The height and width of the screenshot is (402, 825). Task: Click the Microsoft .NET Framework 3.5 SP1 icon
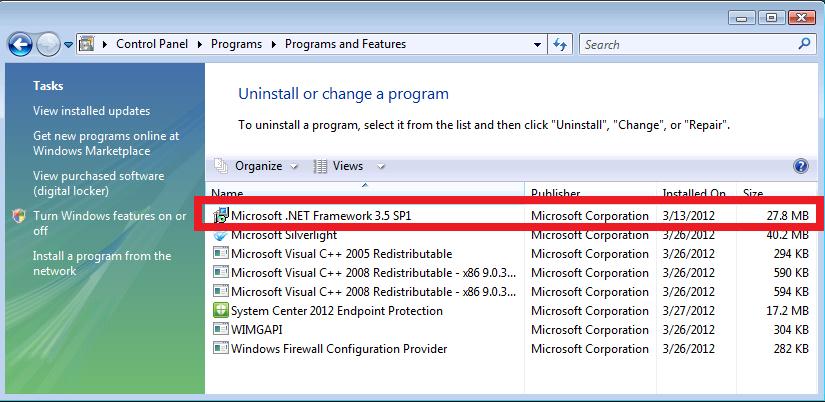coord(221,215)
